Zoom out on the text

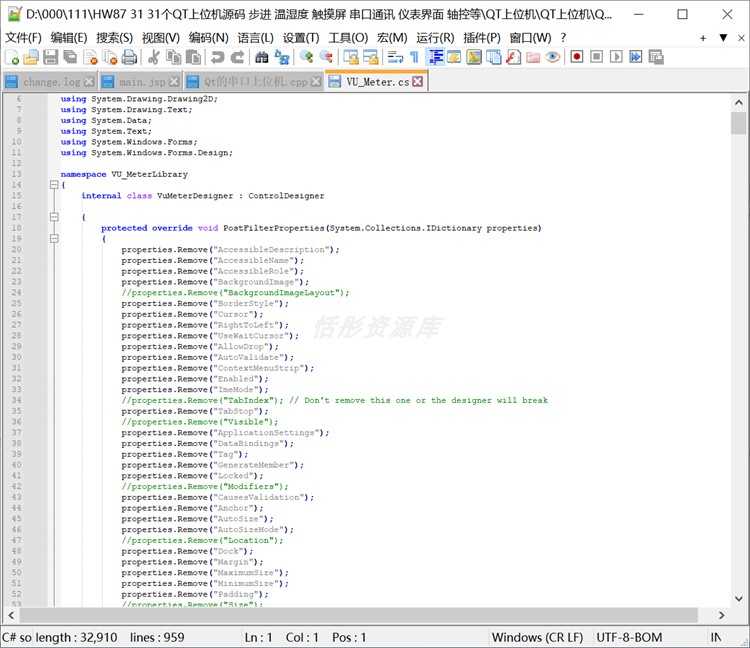click(x=326, y=57)
